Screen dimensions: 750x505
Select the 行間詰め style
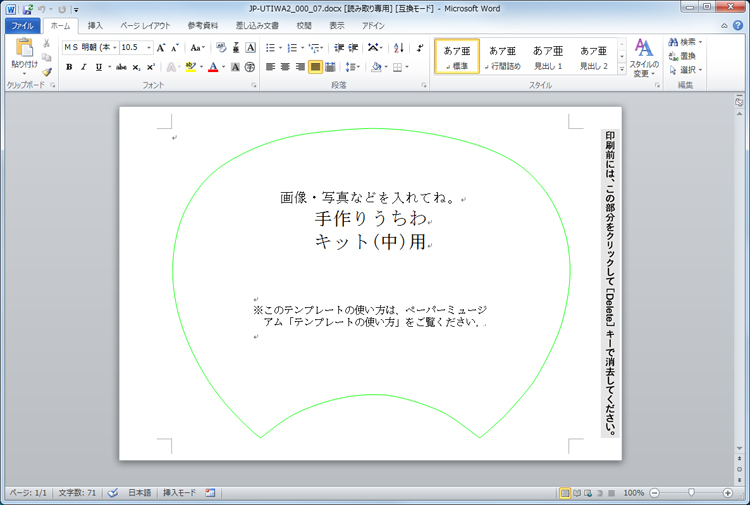click(503, 57)
